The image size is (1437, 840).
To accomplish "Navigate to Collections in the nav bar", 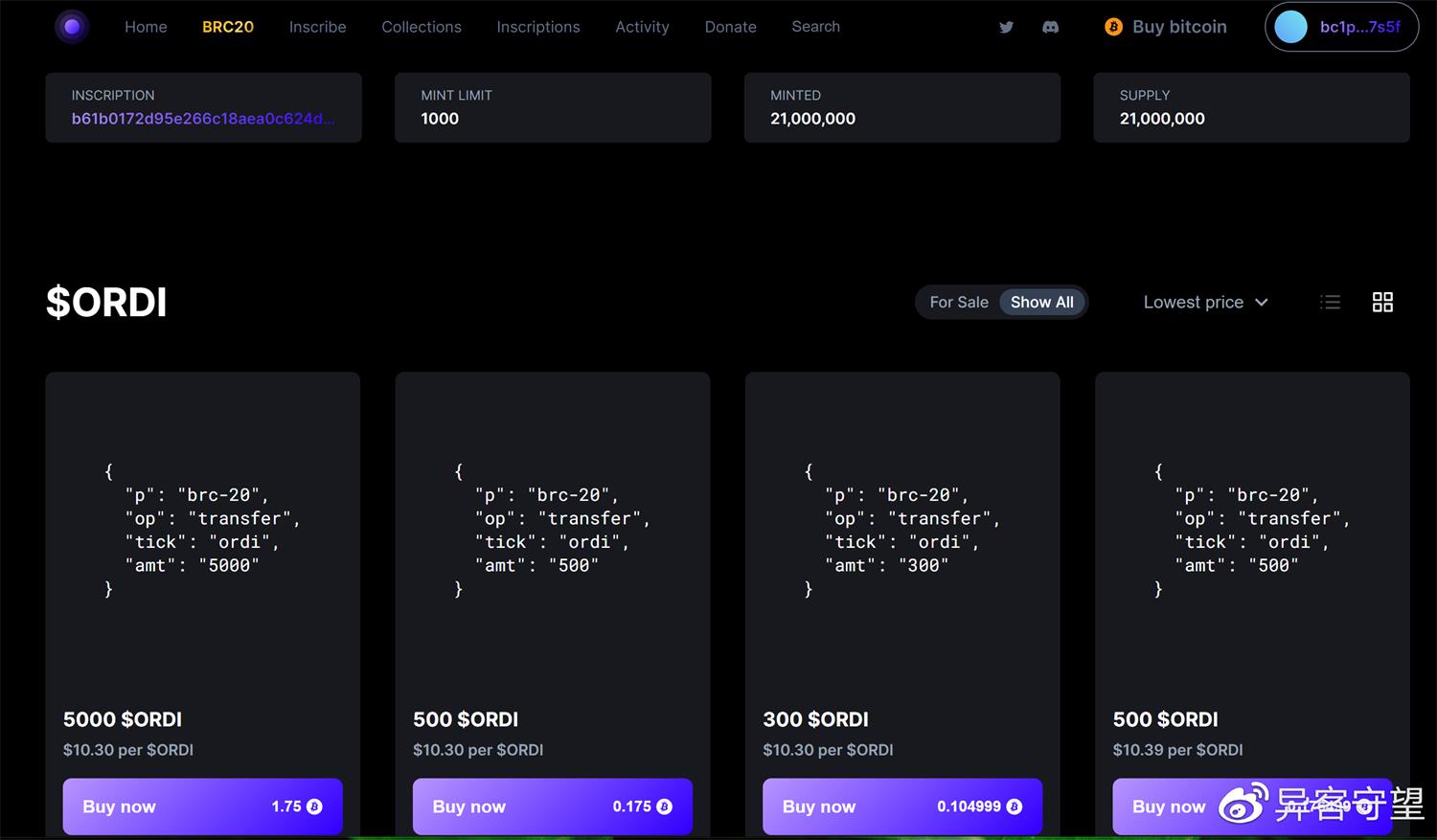I will pyautogui.click(x=422, y=27).
